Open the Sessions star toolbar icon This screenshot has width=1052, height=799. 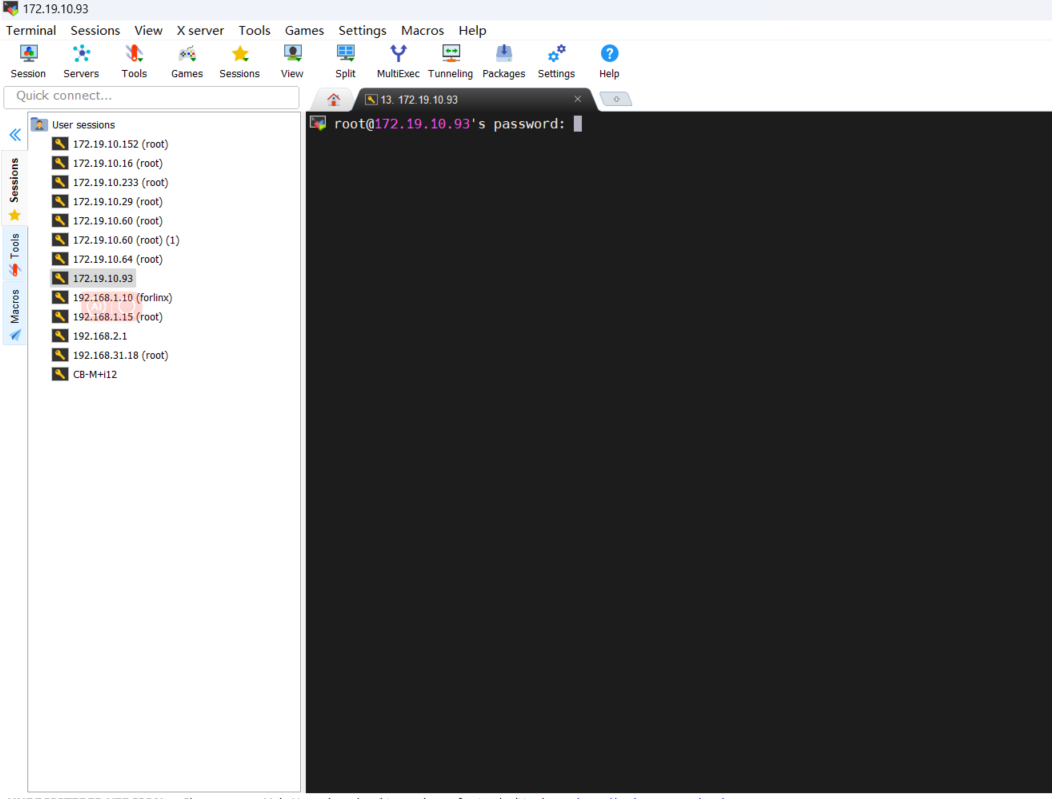tap(240, 61)
